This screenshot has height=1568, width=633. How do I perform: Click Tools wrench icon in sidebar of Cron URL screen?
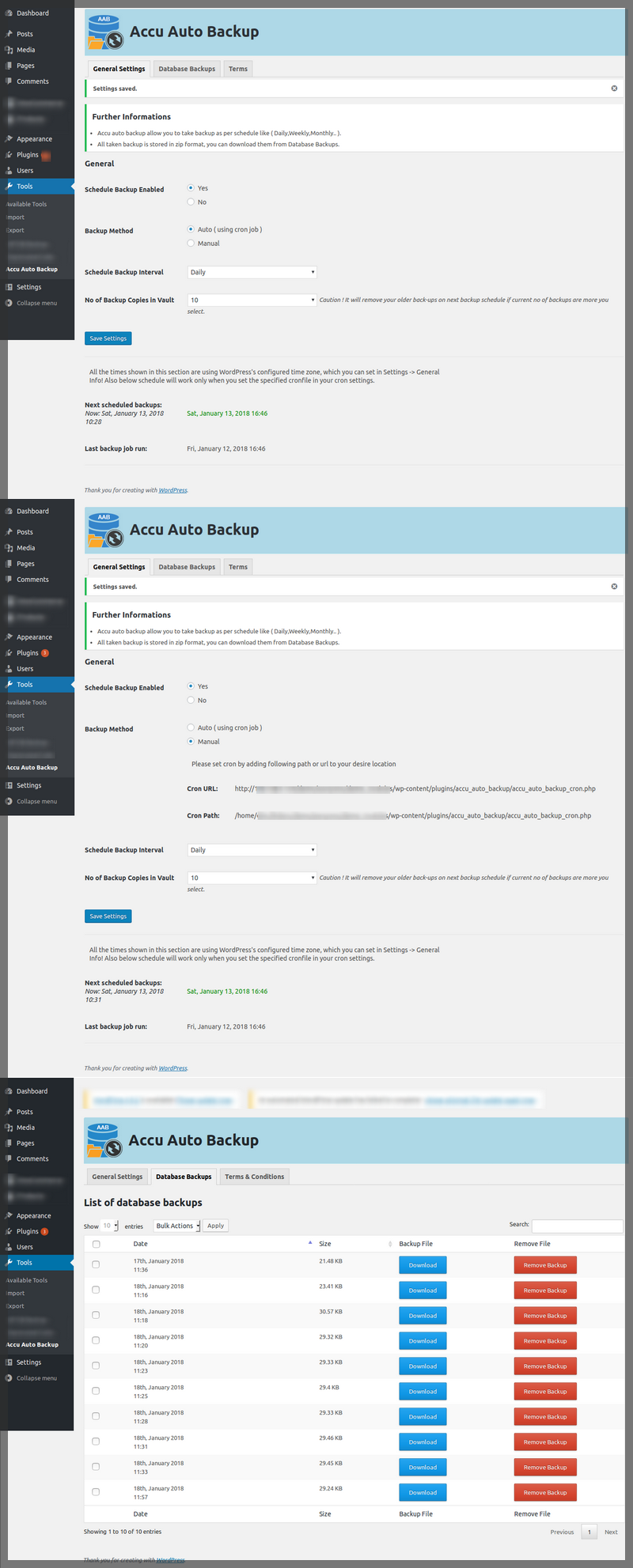(x=9, y=685)
